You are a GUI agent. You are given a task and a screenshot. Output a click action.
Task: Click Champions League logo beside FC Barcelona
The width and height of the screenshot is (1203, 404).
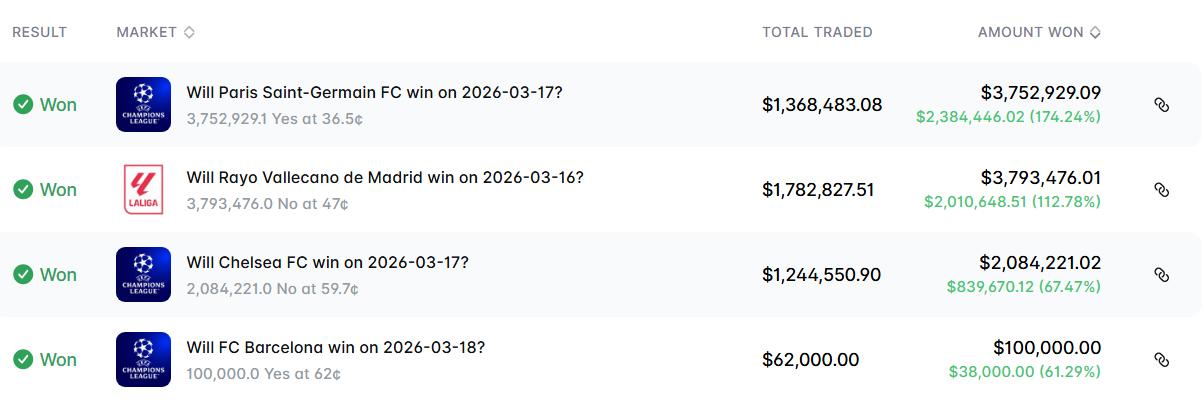(x=144, y=359)
